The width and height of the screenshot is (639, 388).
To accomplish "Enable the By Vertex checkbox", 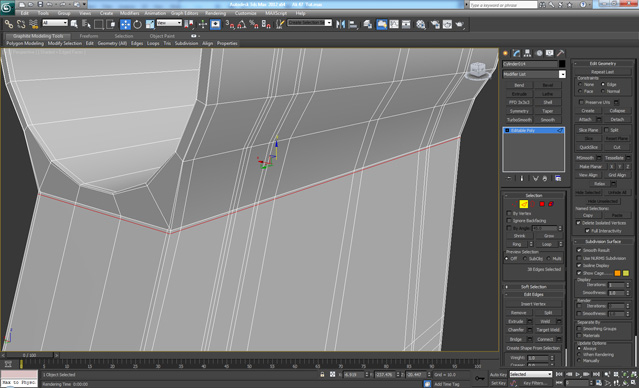I will click(x=509, y=213).
